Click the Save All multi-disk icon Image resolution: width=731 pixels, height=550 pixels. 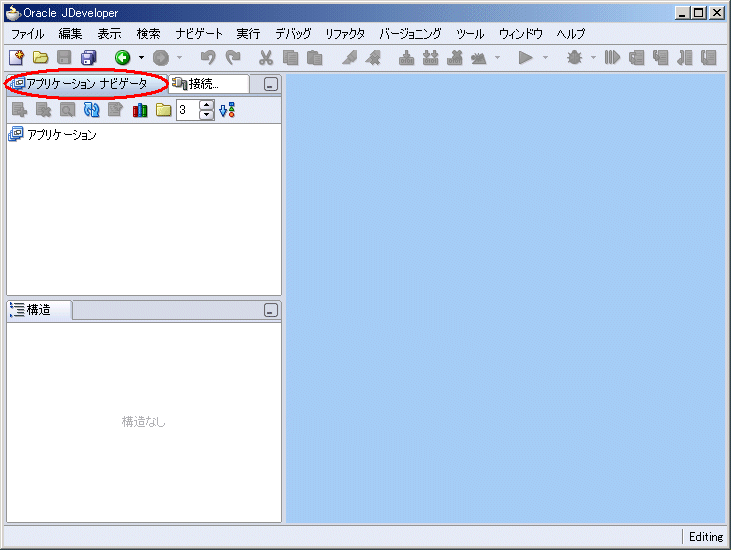[x=88, y=58]
